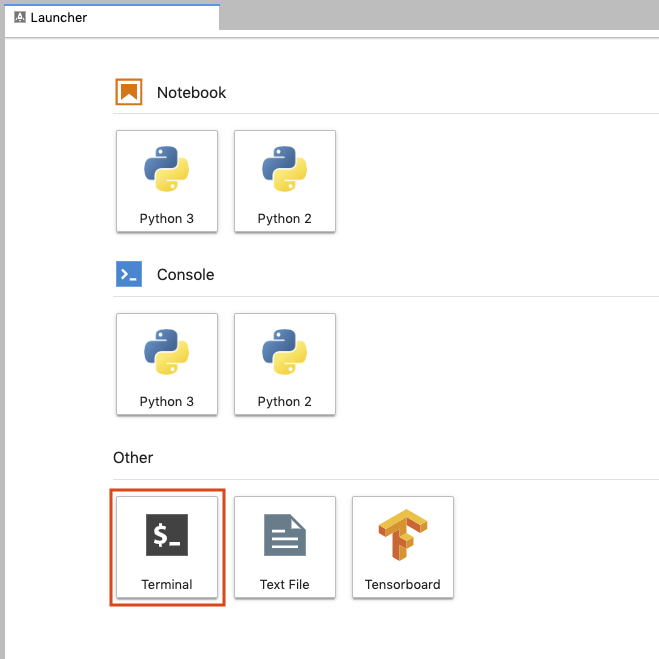Viewport: 659px width, 659px height.
Task: Launch a Python 3 notebook
Action: tap(167, 181)
